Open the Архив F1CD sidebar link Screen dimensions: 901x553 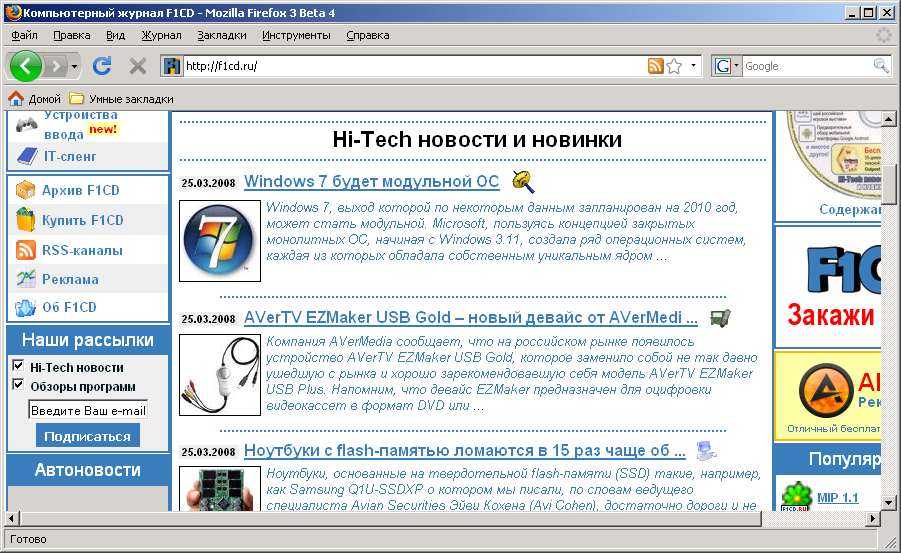point(80,190)
